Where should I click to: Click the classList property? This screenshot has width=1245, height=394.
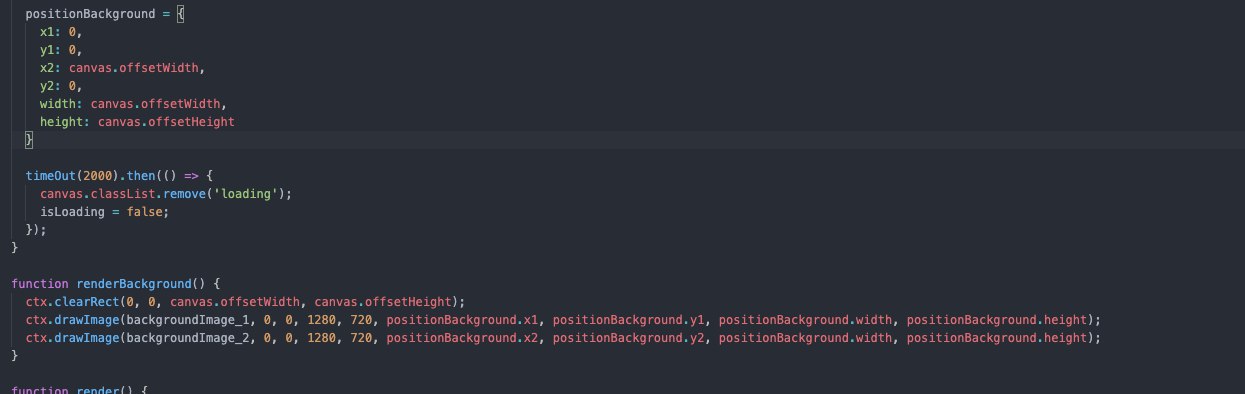coord(123,194)
